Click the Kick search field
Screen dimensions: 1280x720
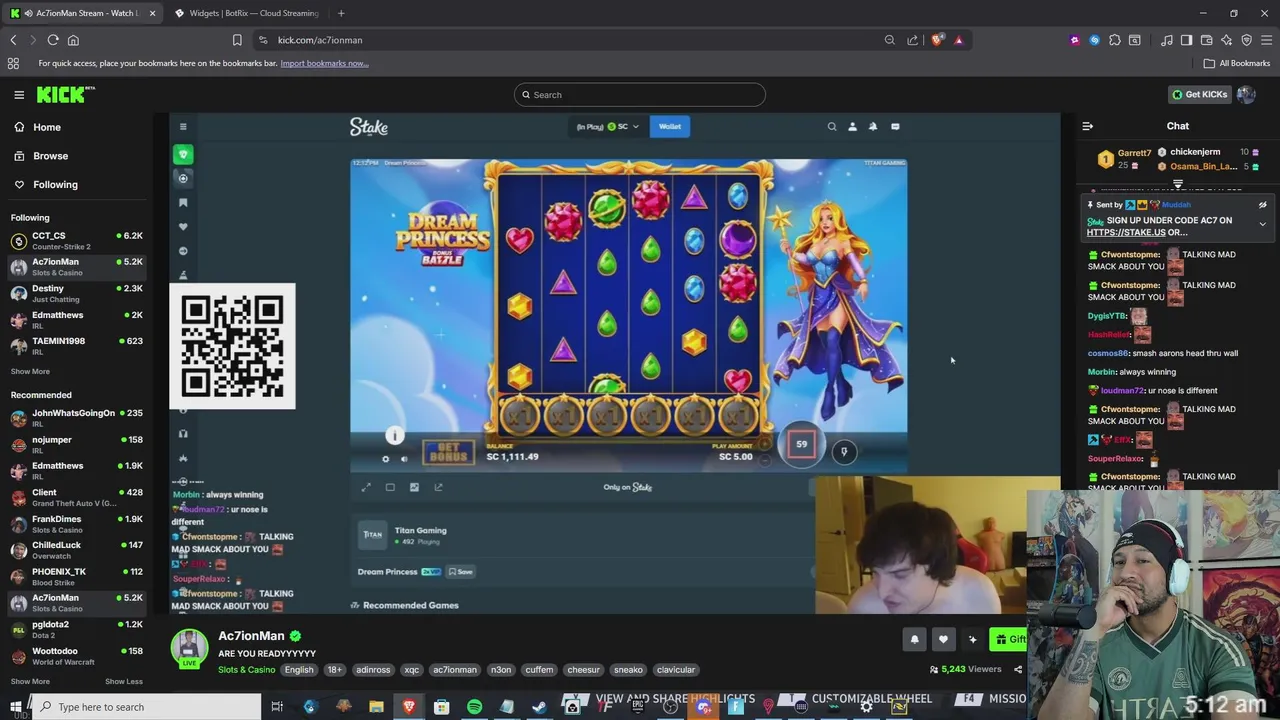coord(640,95)
